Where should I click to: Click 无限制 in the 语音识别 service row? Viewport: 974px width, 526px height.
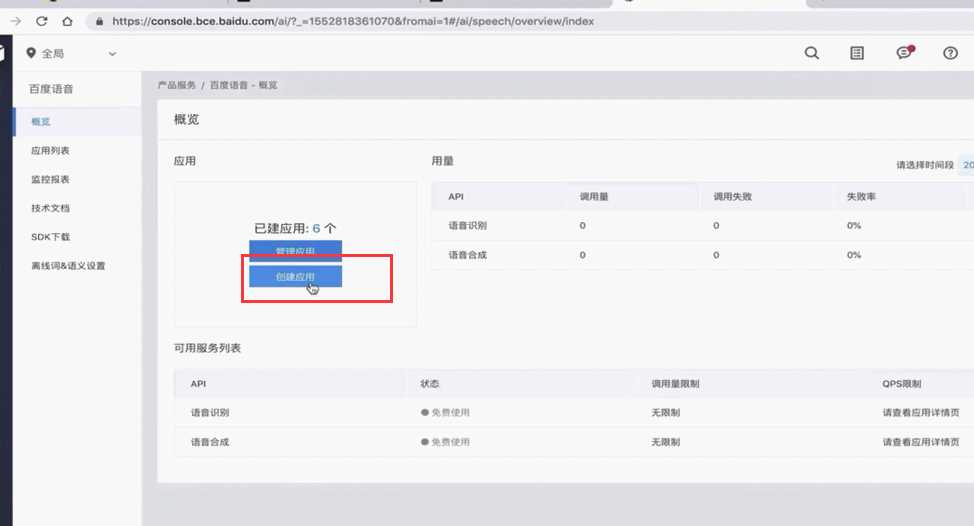coord(665,412)
